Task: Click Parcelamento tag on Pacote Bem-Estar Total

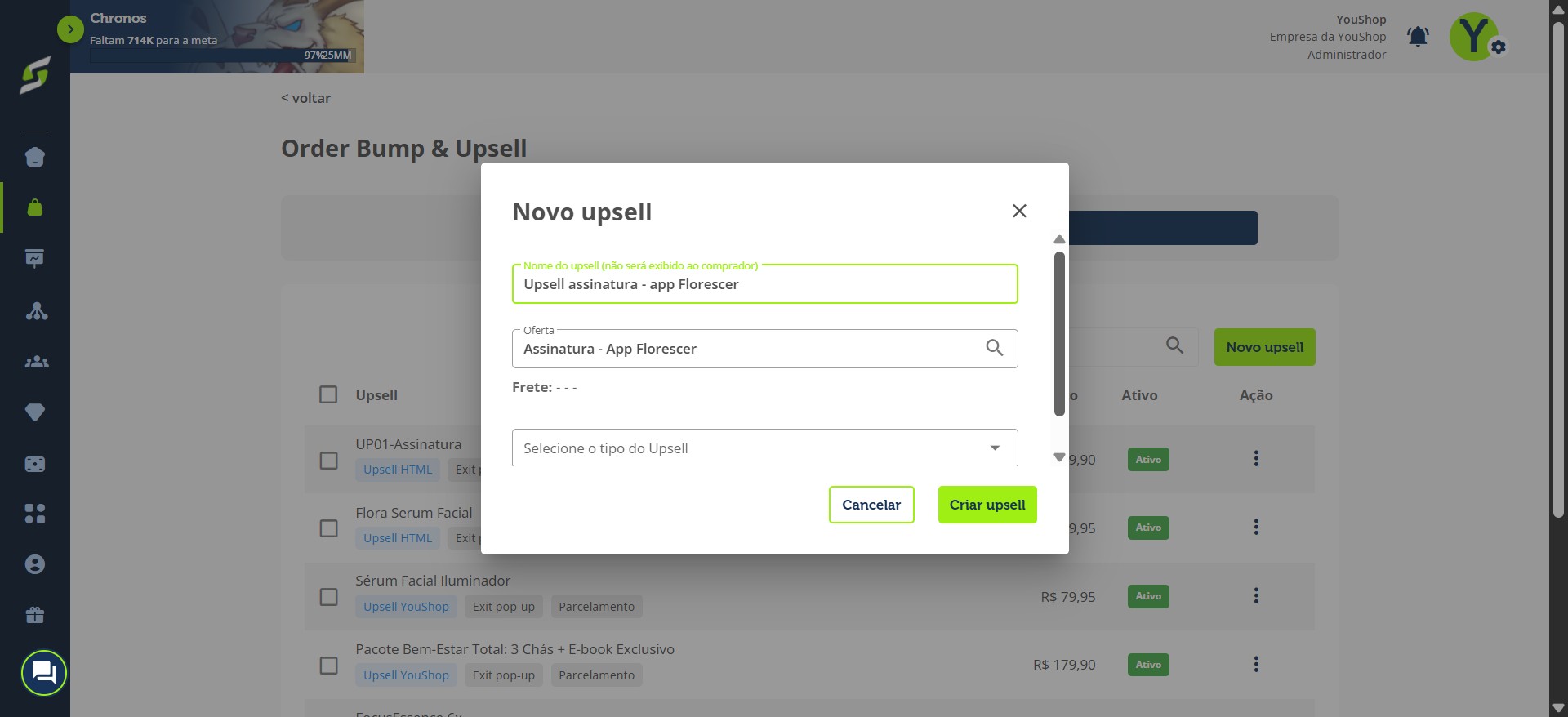Action: point(596,675)
